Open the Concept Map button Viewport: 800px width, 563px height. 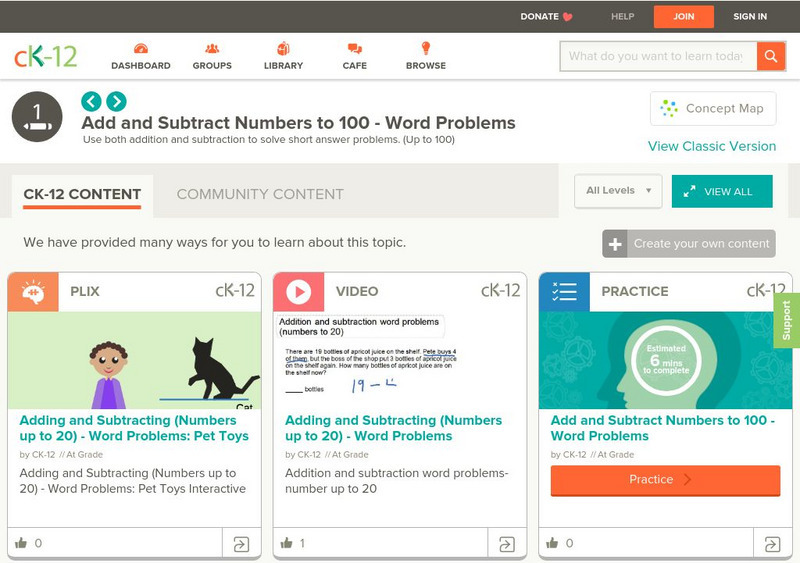[x=713, y=108]
